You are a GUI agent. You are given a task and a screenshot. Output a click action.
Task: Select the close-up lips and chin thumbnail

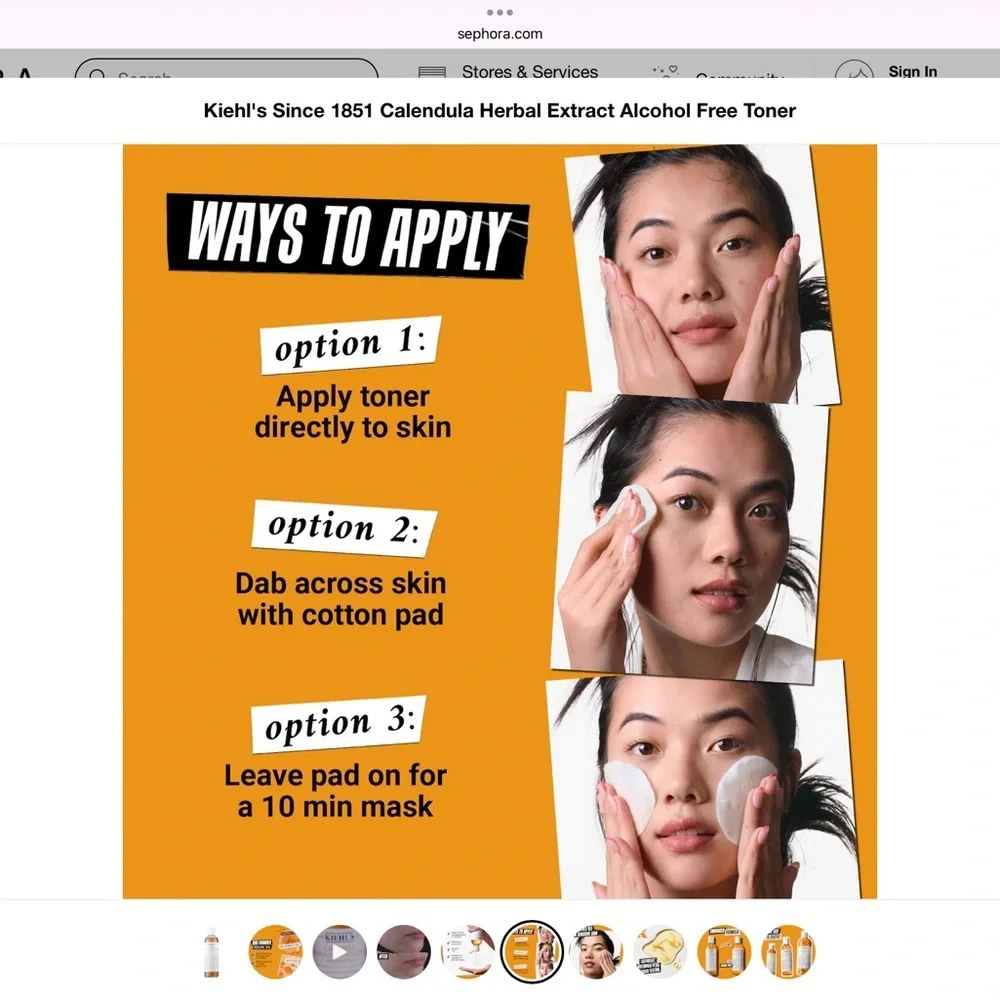(404, 952)
